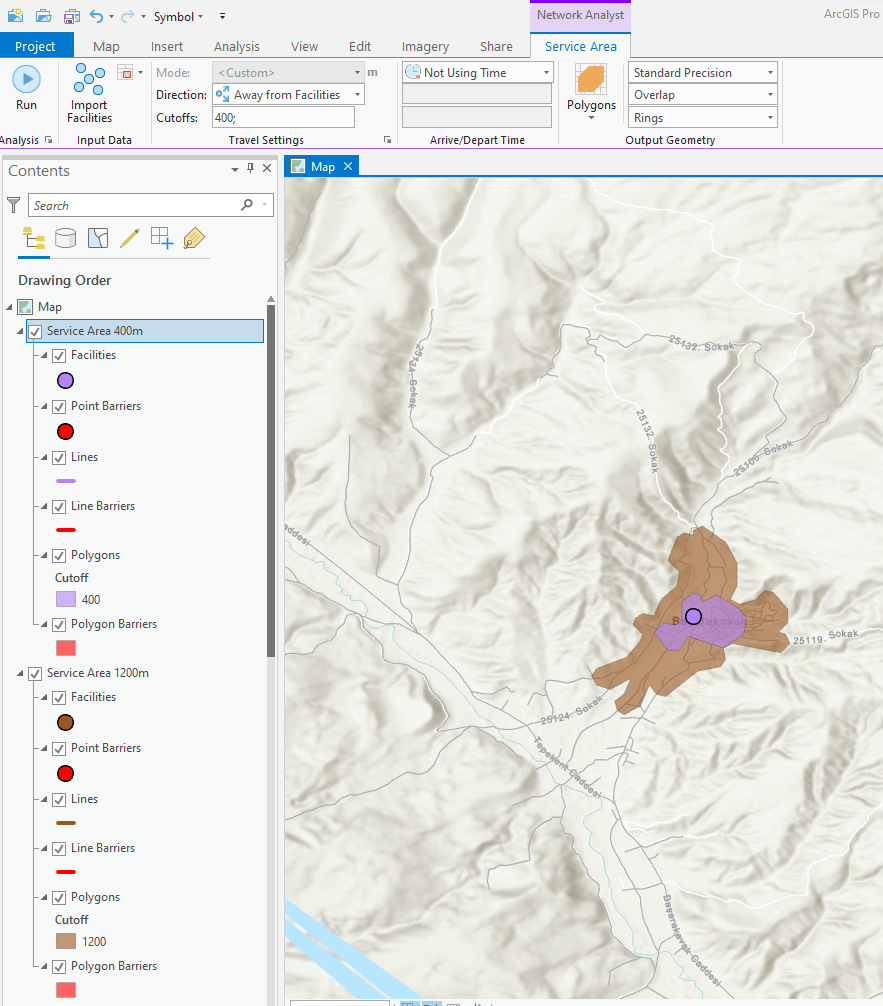Click the List By Editing pencil icon
The width and height of the screenshot is (883, 1006).
[129, 238]
